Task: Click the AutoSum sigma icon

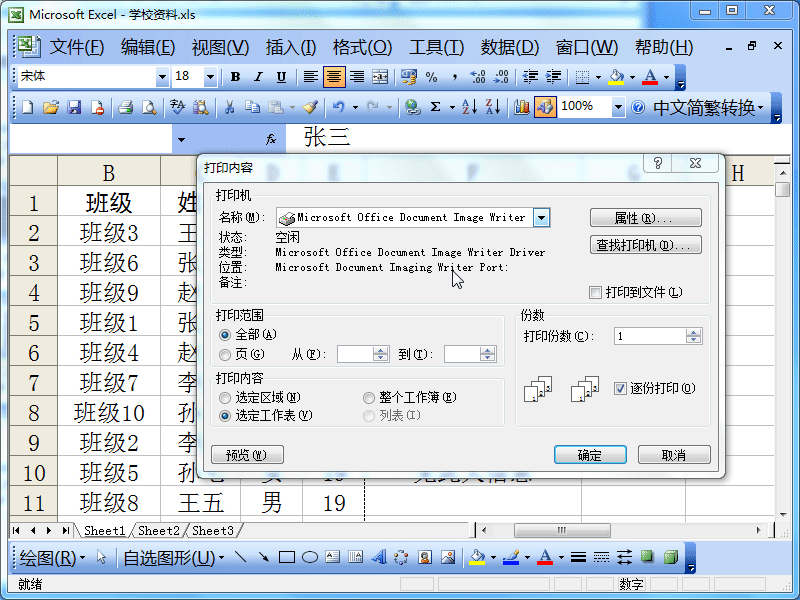Action: tap(435, 107)
